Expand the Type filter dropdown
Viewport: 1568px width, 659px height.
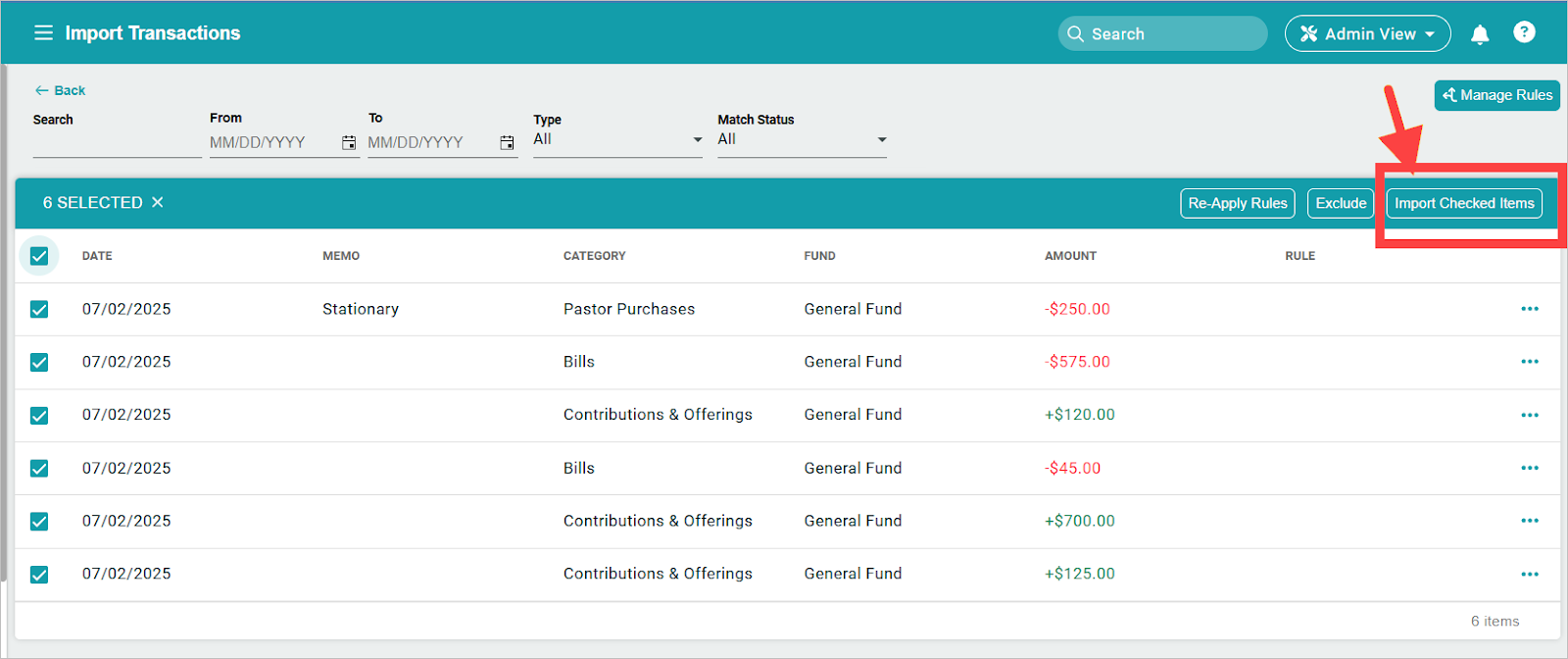(617, 140)
